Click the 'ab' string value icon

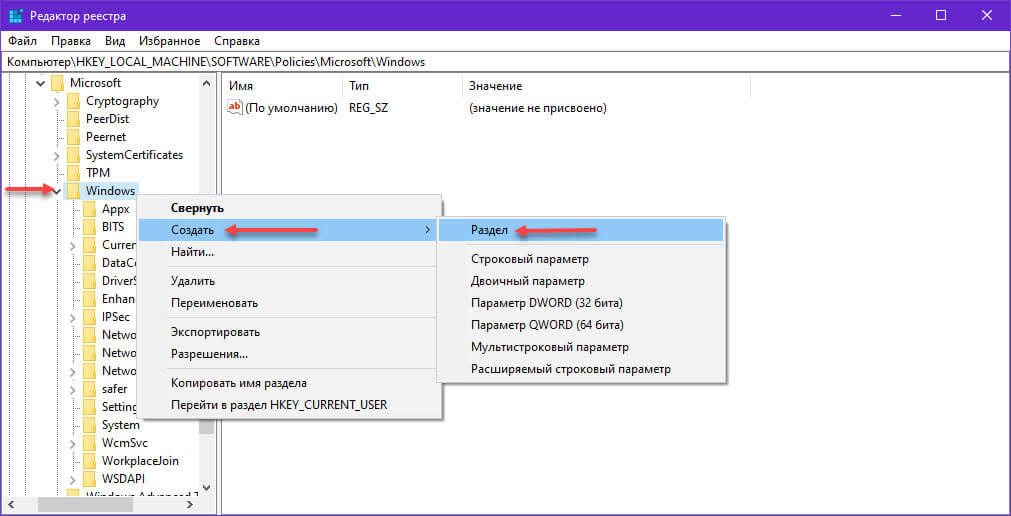[235, 108]
